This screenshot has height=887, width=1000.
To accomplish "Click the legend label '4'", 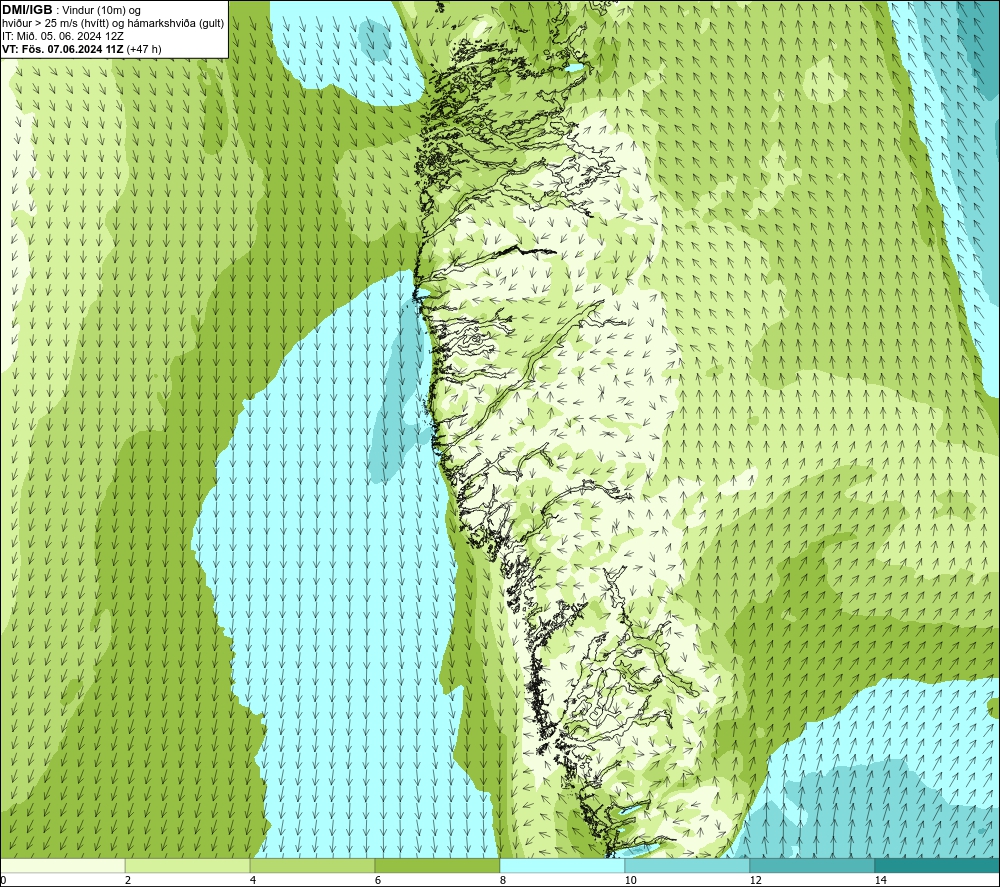I will tap(253, 881).
